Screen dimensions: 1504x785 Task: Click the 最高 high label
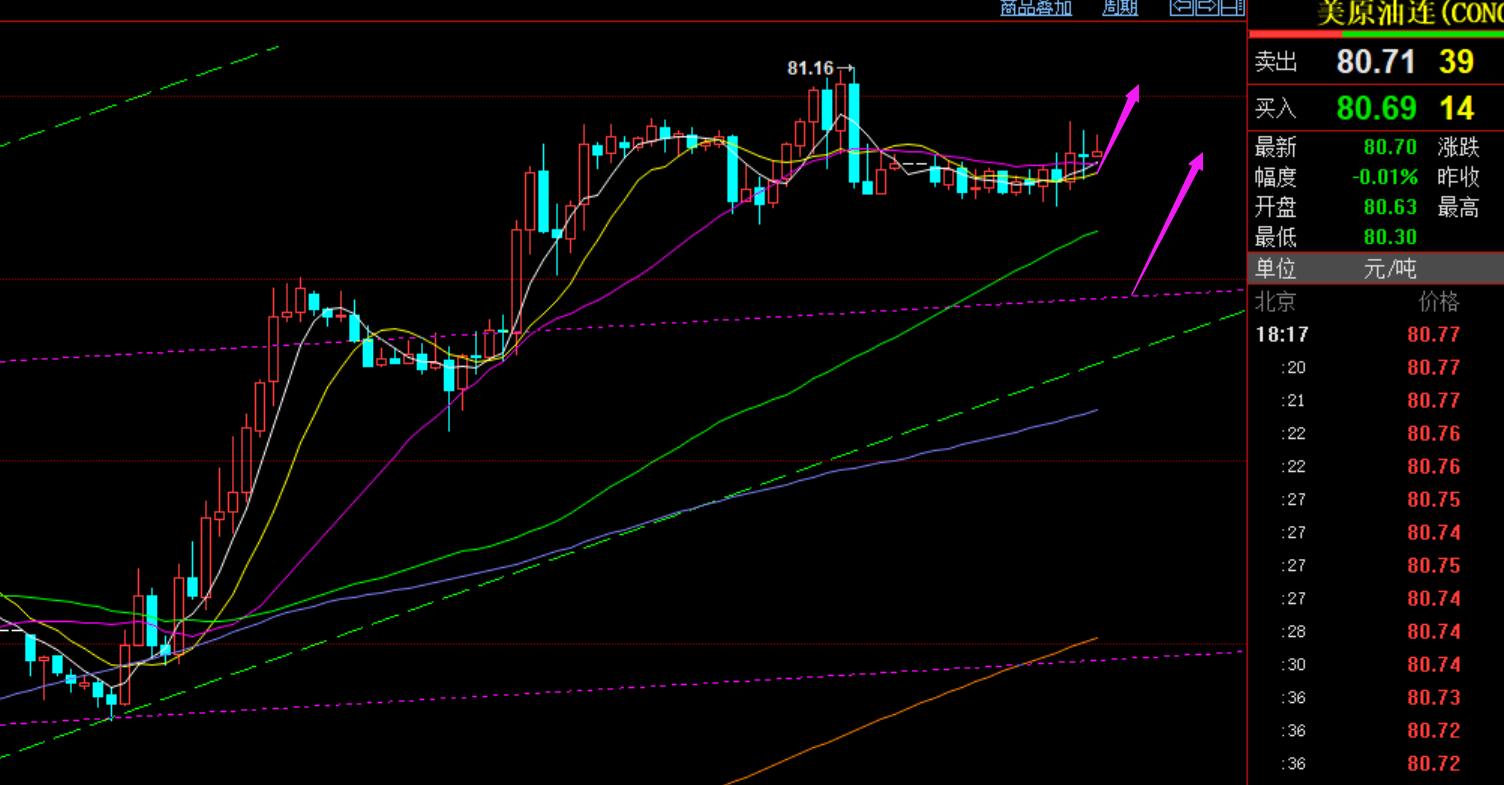pyautogui.click(x=1459, y=208)
